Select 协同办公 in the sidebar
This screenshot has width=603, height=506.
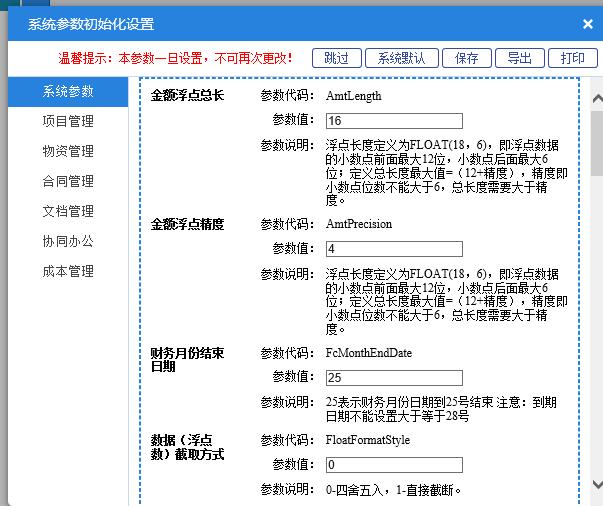tap(68, 242)
